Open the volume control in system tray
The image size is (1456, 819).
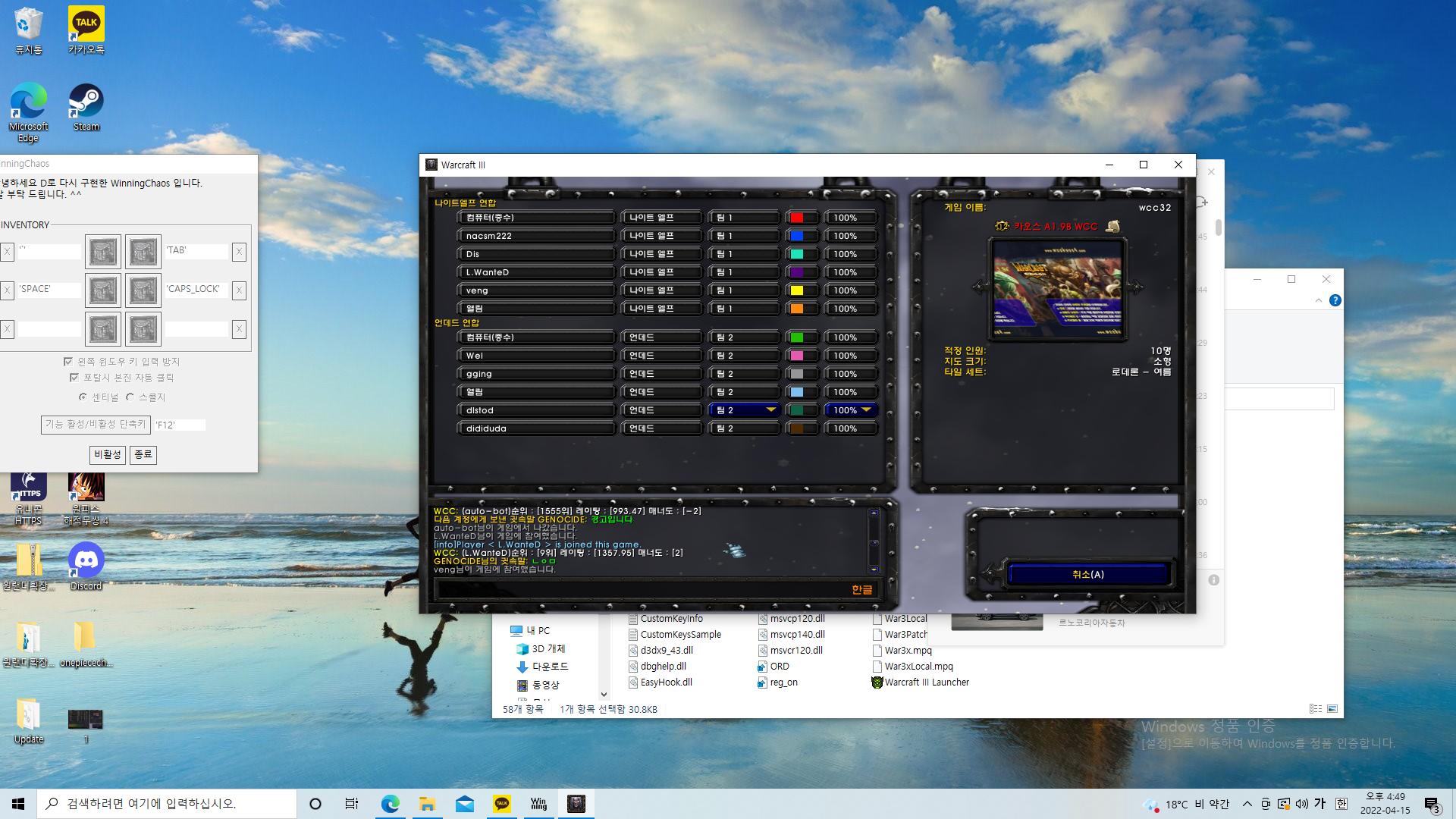[1302, 804]
